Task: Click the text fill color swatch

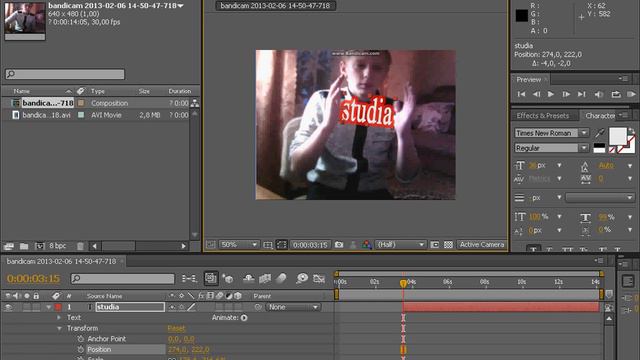Action: coord(618,136)
